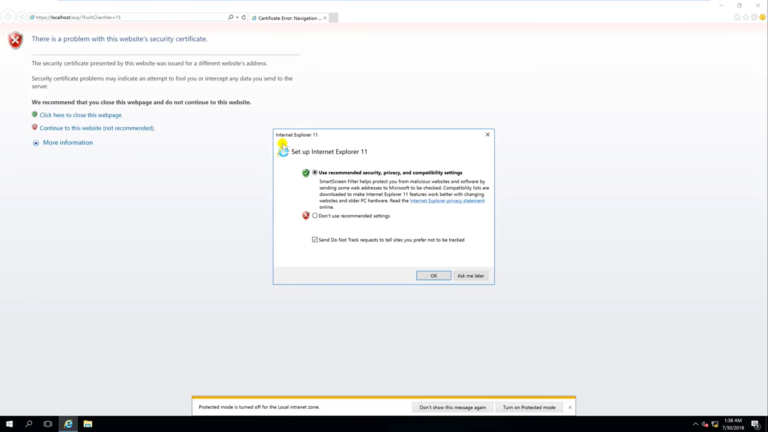Image resolution: width=768 pixels, height=432 pixels.
Task: Show hidden tray icons chevron
Action: (x=696, y=424)
